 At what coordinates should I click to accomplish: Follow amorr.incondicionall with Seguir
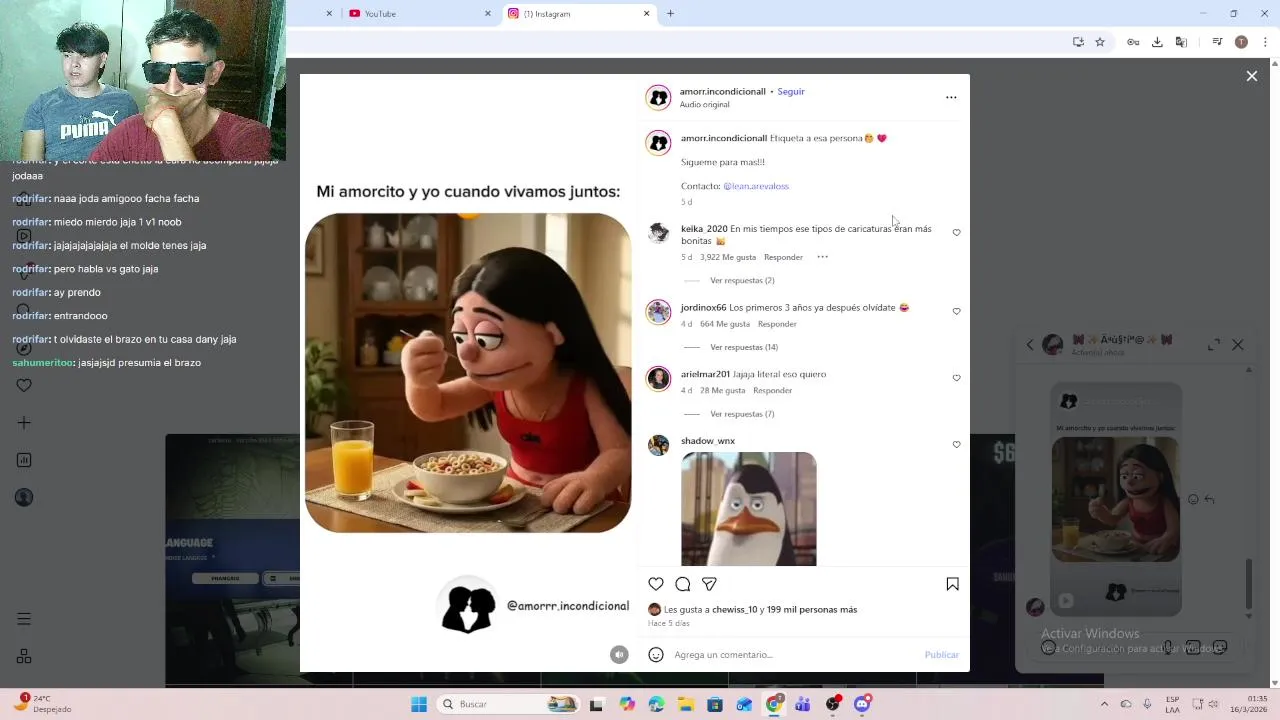[791, 92]
